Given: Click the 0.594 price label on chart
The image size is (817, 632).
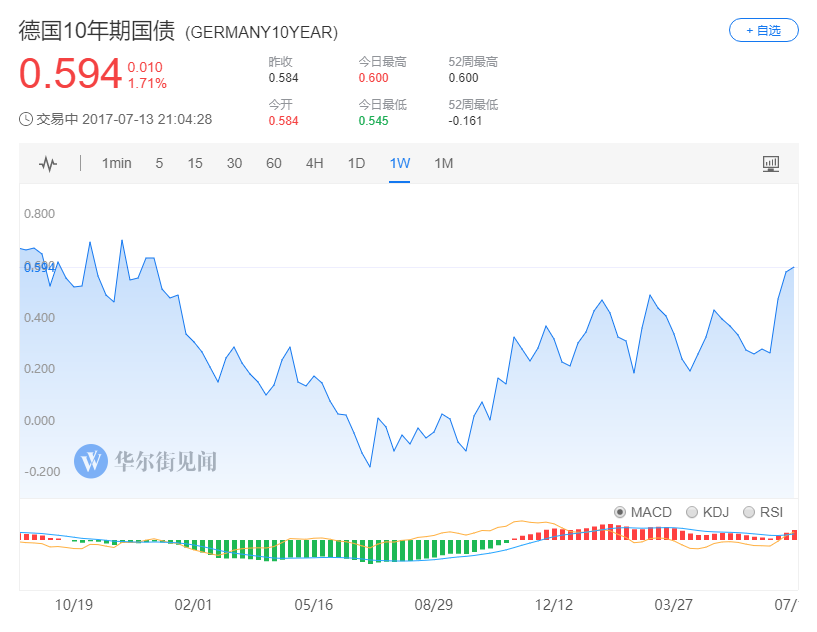Looking at the screenshot, I should [39, 267].
